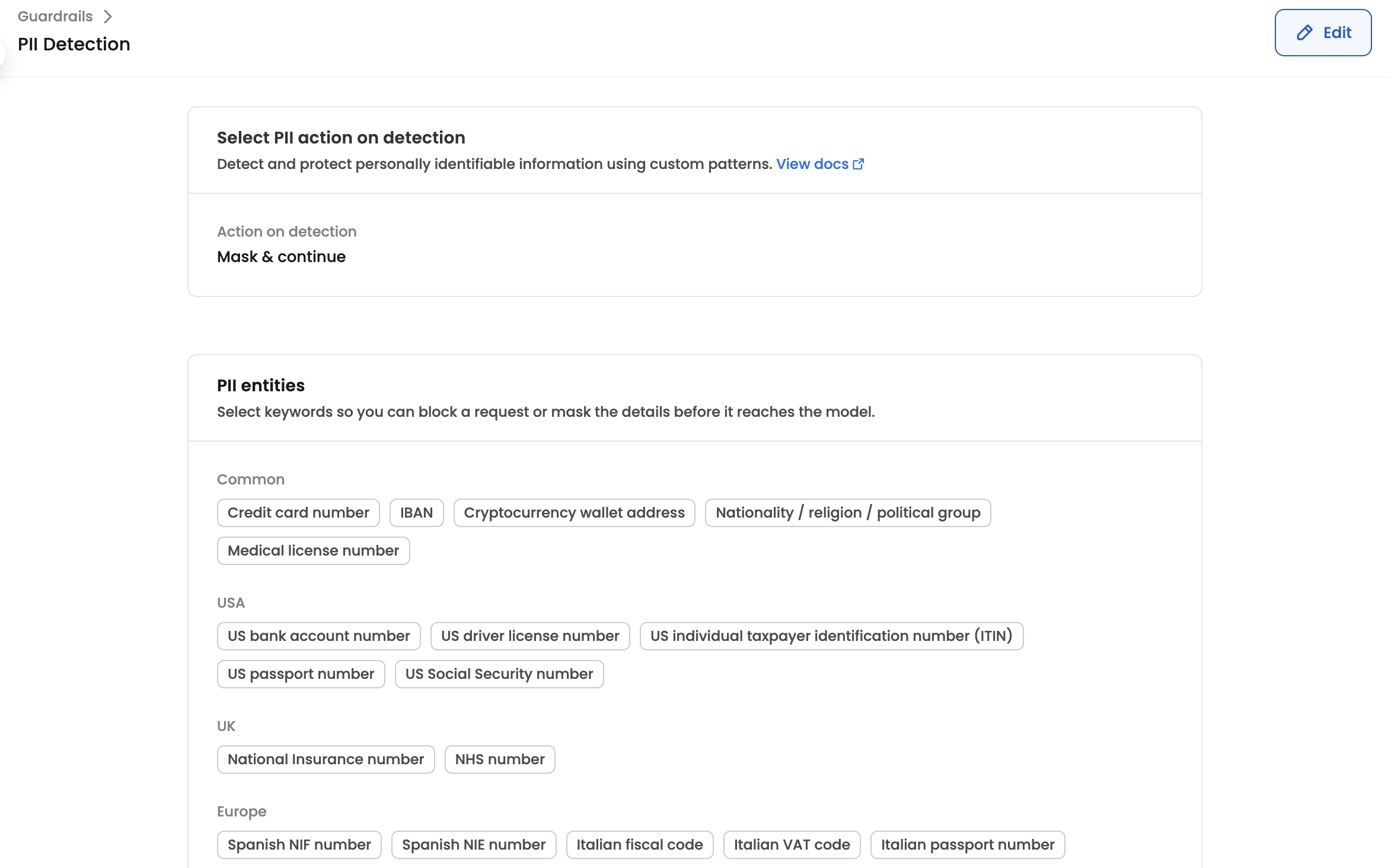Click the NHS number chip
The height and width of the screenshot is (868, 1391).
pyautogui.click(x=499, y=759)
